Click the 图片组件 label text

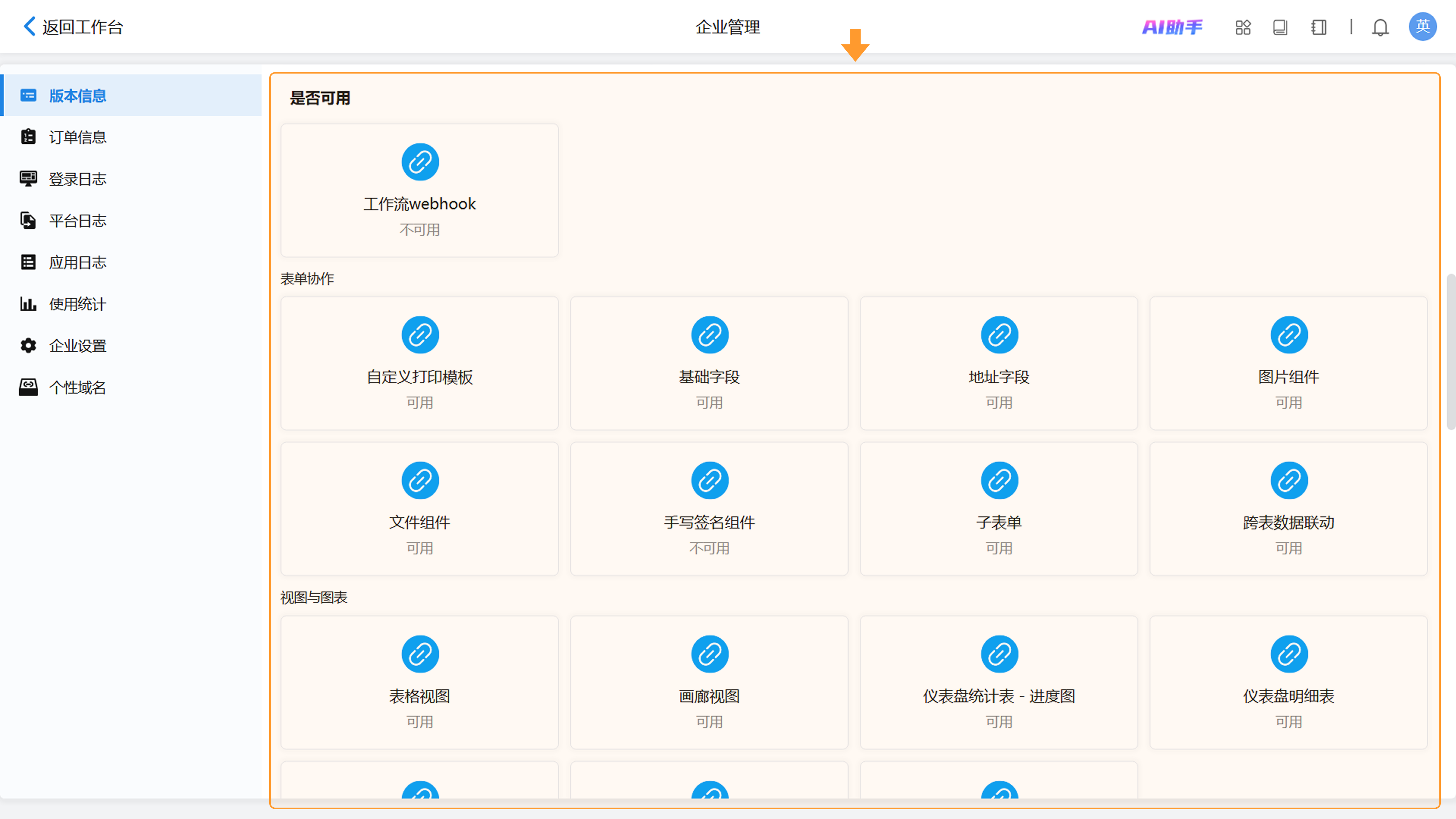click(x=1289, y=377)
